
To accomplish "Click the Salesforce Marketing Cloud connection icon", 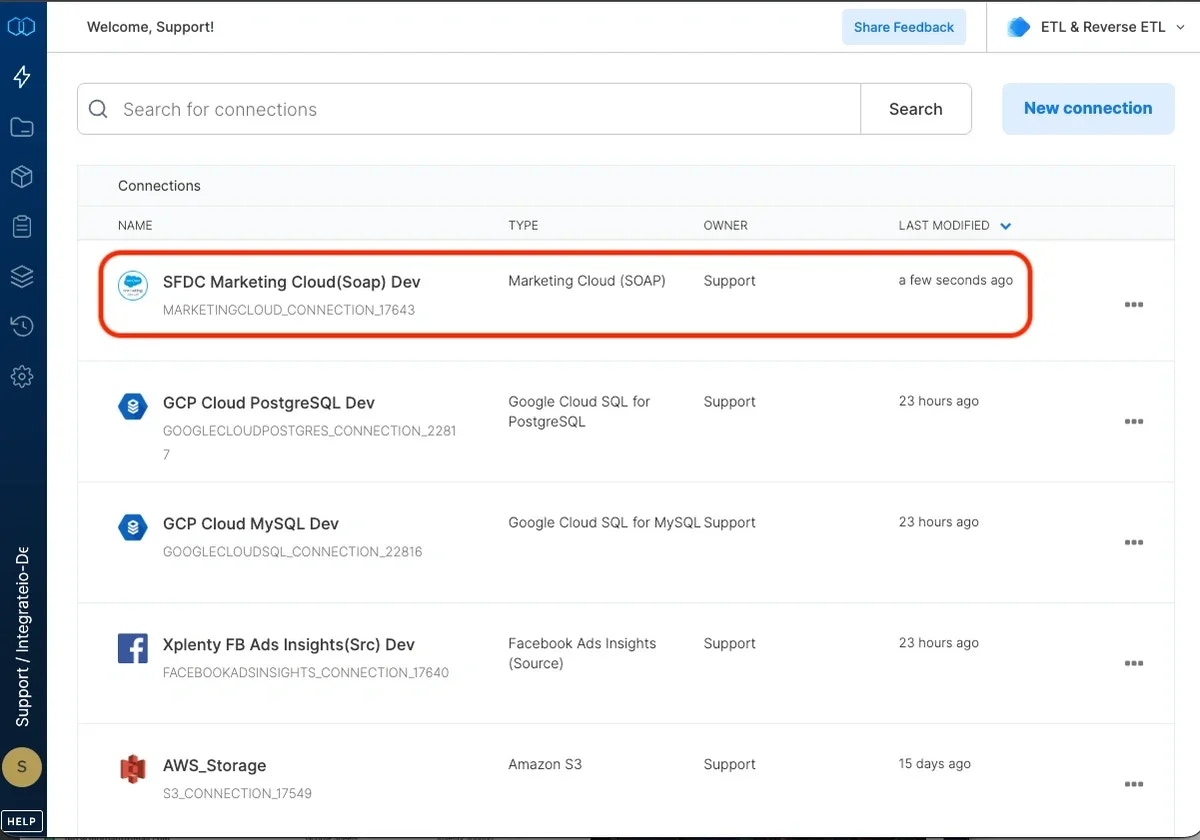I will tap(133, 286).
